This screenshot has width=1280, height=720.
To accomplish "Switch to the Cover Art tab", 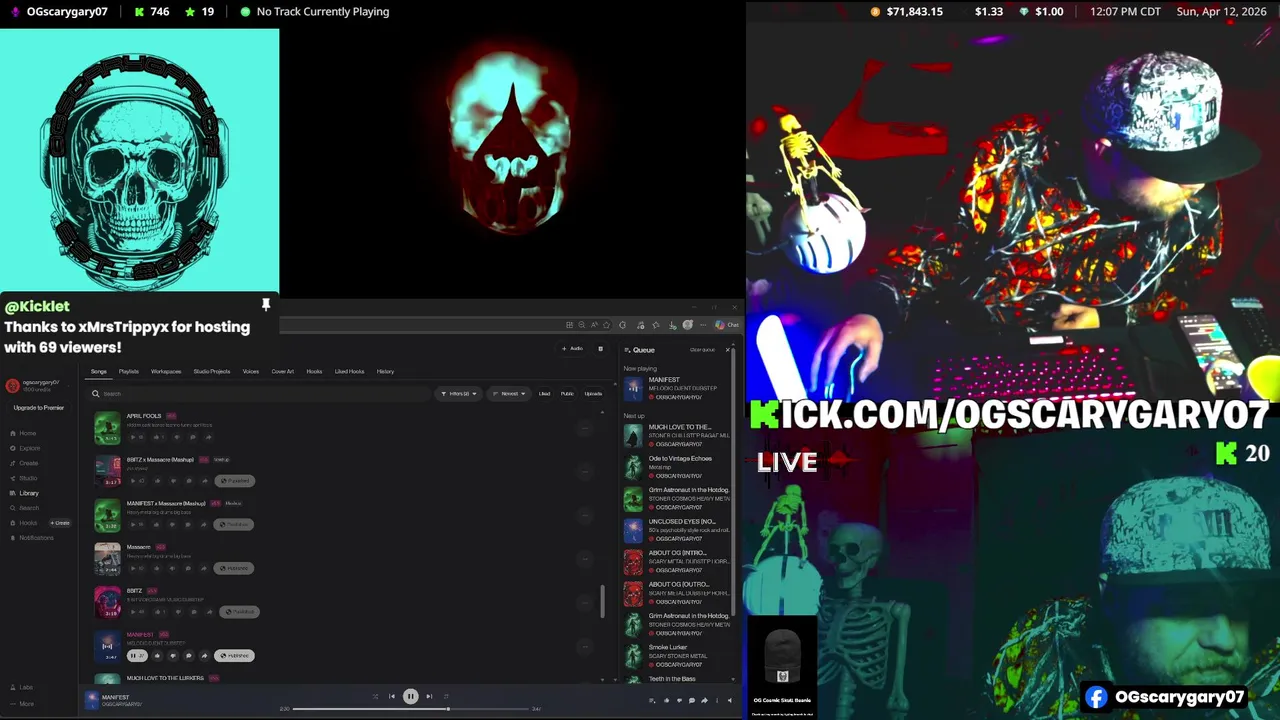I will coord(283,371).
